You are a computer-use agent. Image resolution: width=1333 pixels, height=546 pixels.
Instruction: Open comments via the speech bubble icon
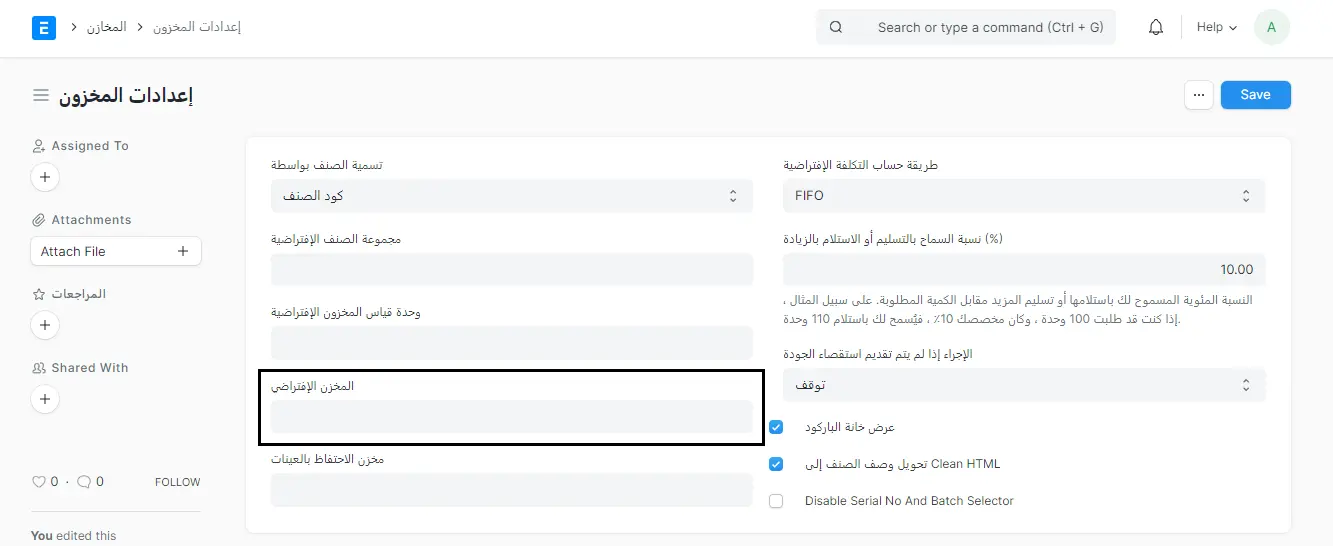84,482
